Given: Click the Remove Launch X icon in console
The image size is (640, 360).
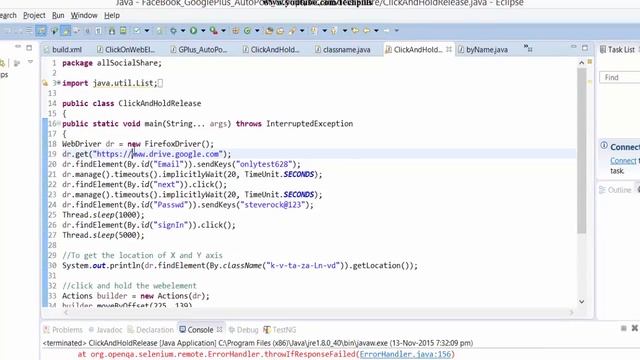Looking at the screenshot, I should (x=635, y=328).
